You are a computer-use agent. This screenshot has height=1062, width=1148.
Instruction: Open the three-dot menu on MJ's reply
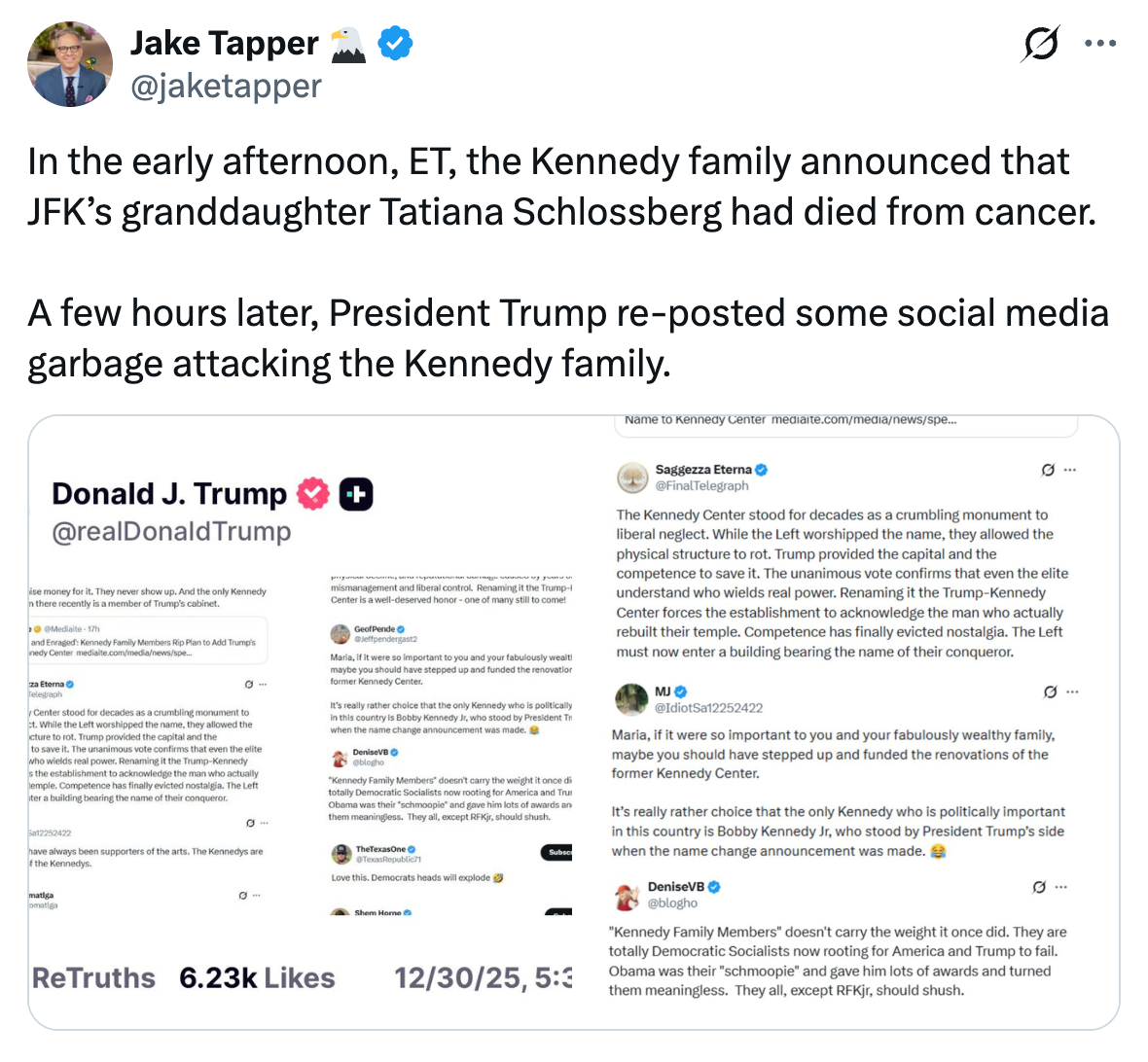click(1072, 691)
